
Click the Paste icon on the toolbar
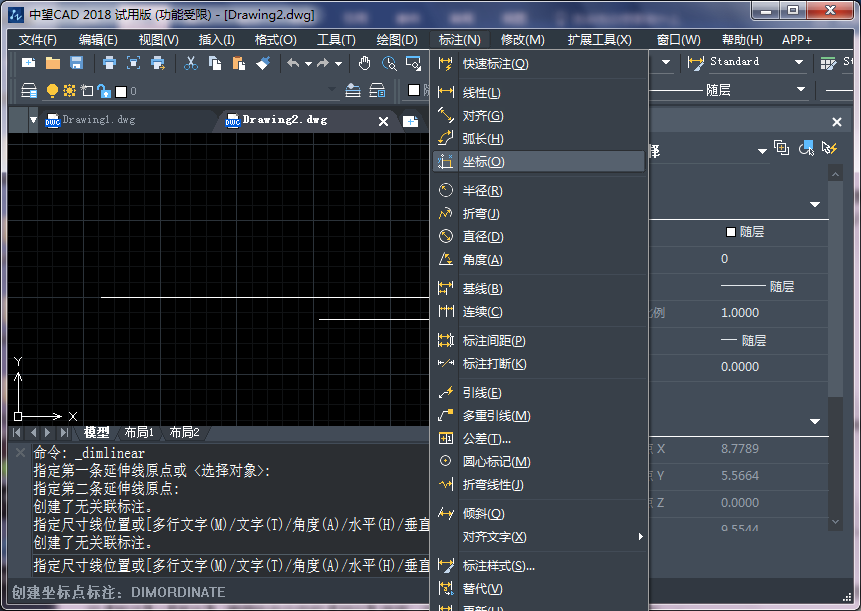click(237, 62)
